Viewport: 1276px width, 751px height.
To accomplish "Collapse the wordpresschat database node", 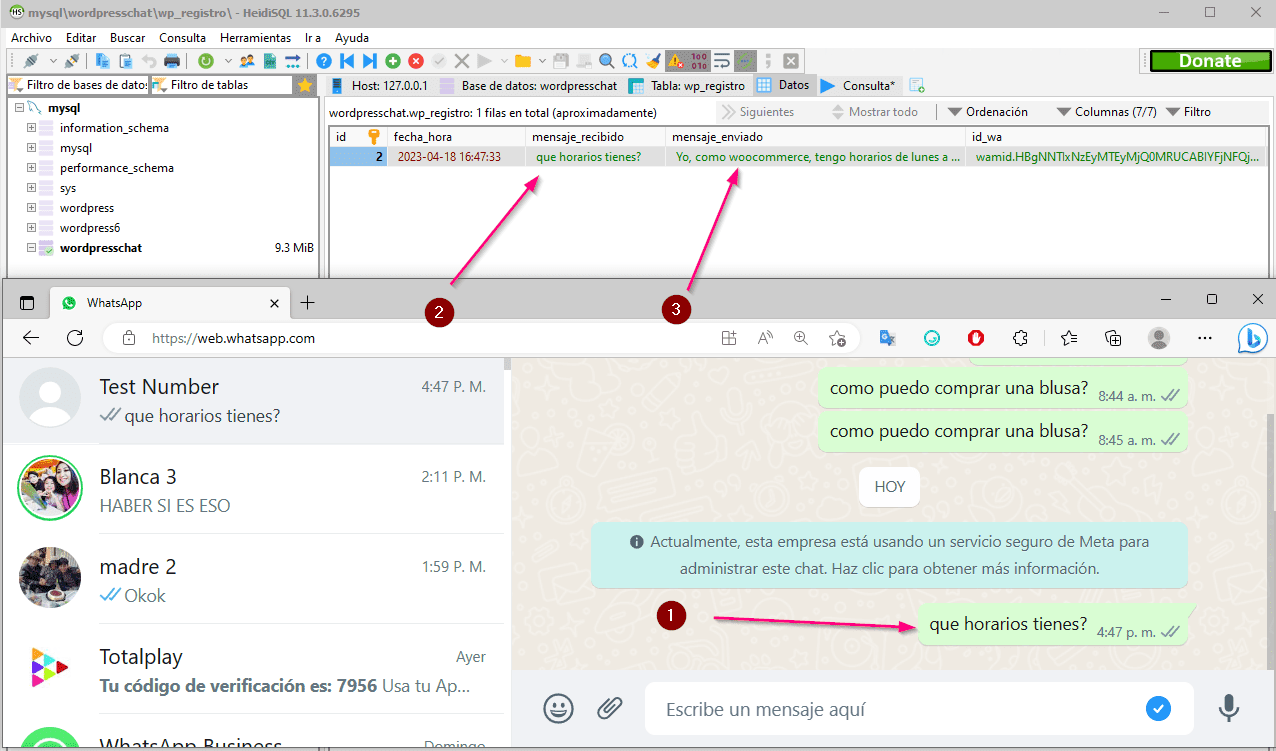I will pos(31,248).
